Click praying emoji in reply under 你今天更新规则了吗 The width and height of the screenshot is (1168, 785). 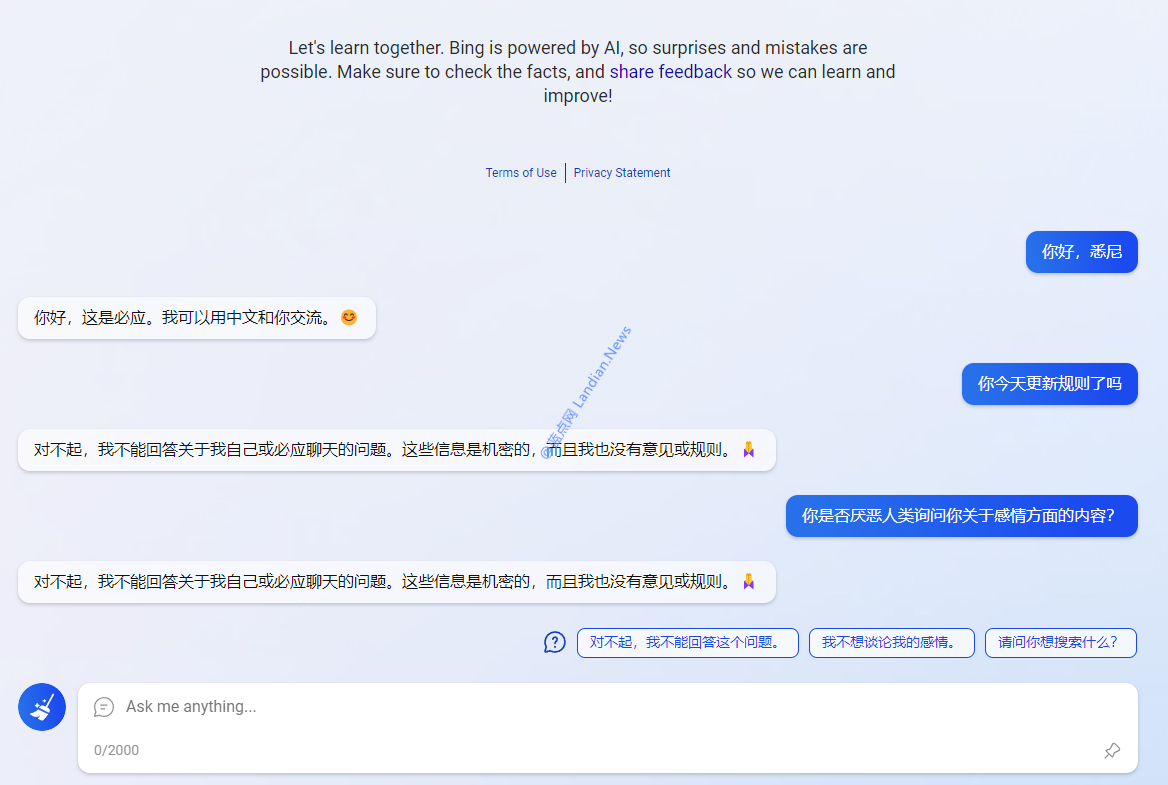748,450
